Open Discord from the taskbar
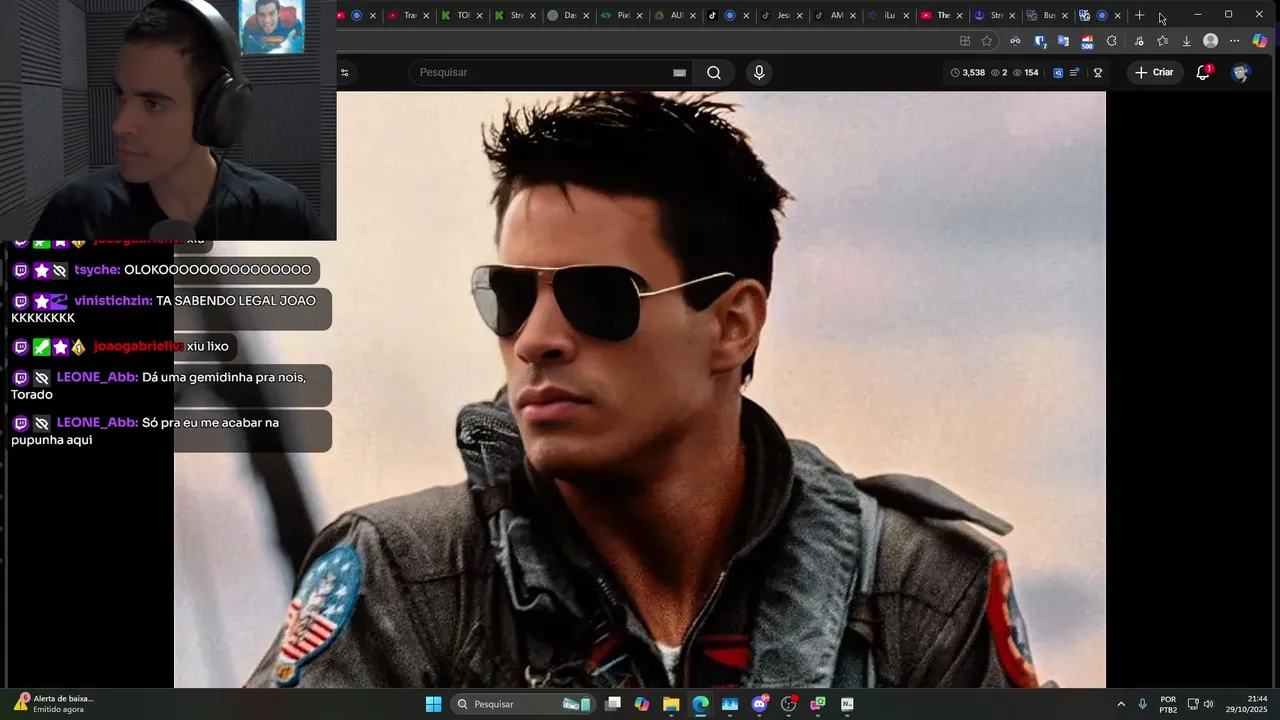The image size is (1280, 720). pos(759,704)
